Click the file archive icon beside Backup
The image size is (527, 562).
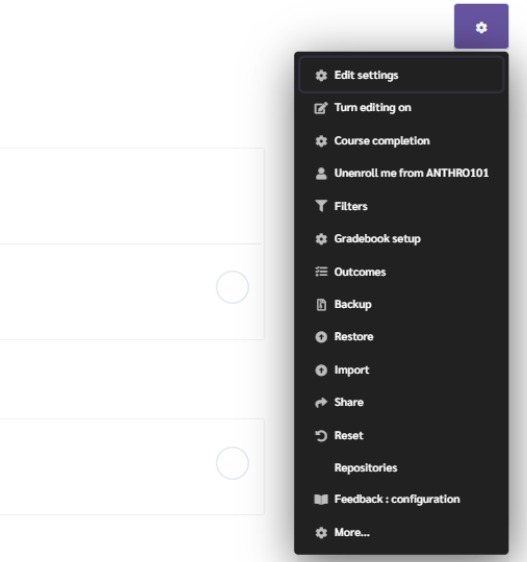point(321,305)
